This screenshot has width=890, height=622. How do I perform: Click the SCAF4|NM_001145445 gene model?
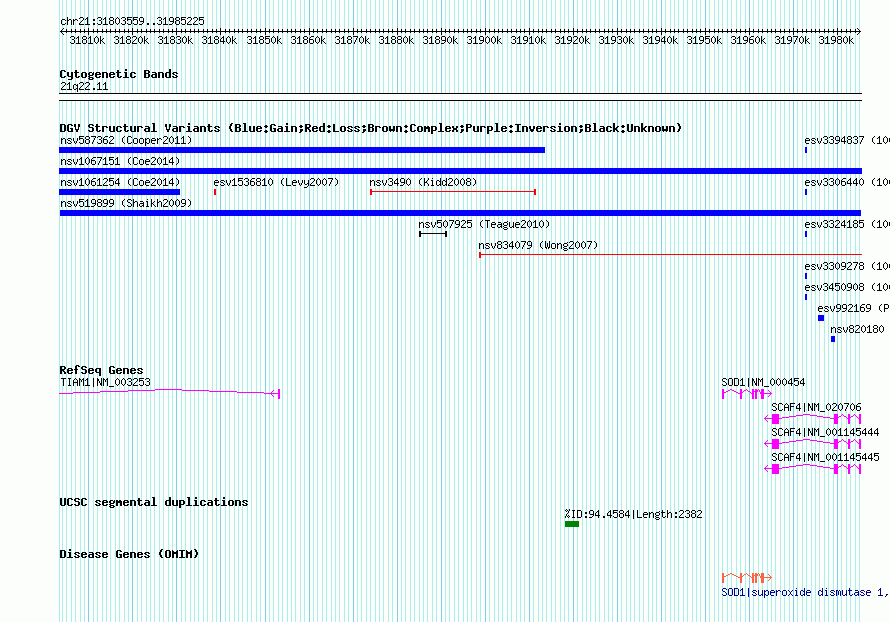(x=813, y=469)
